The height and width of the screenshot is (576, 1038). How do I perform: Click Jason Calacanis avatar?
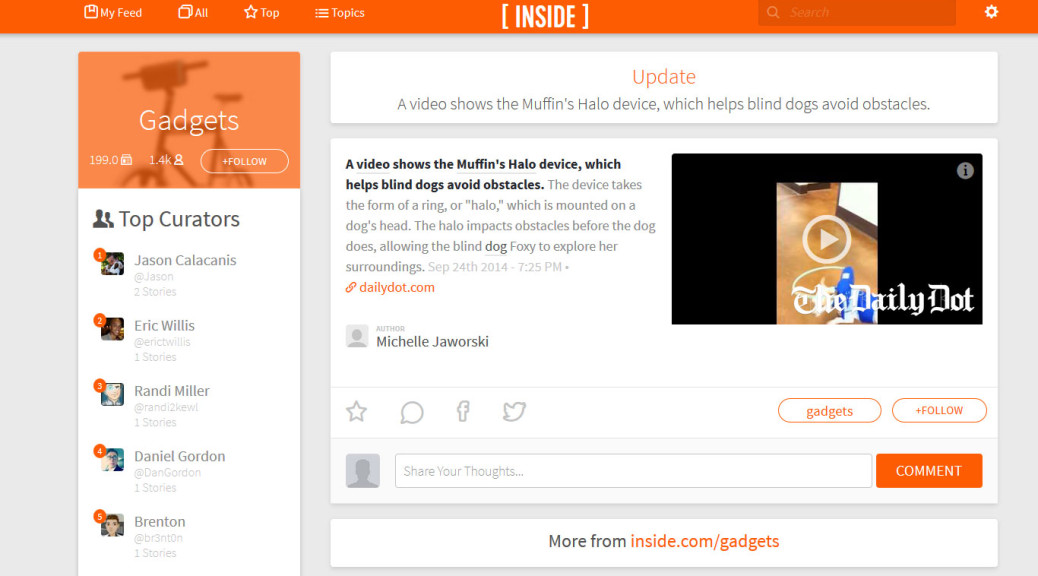(112, 264)
